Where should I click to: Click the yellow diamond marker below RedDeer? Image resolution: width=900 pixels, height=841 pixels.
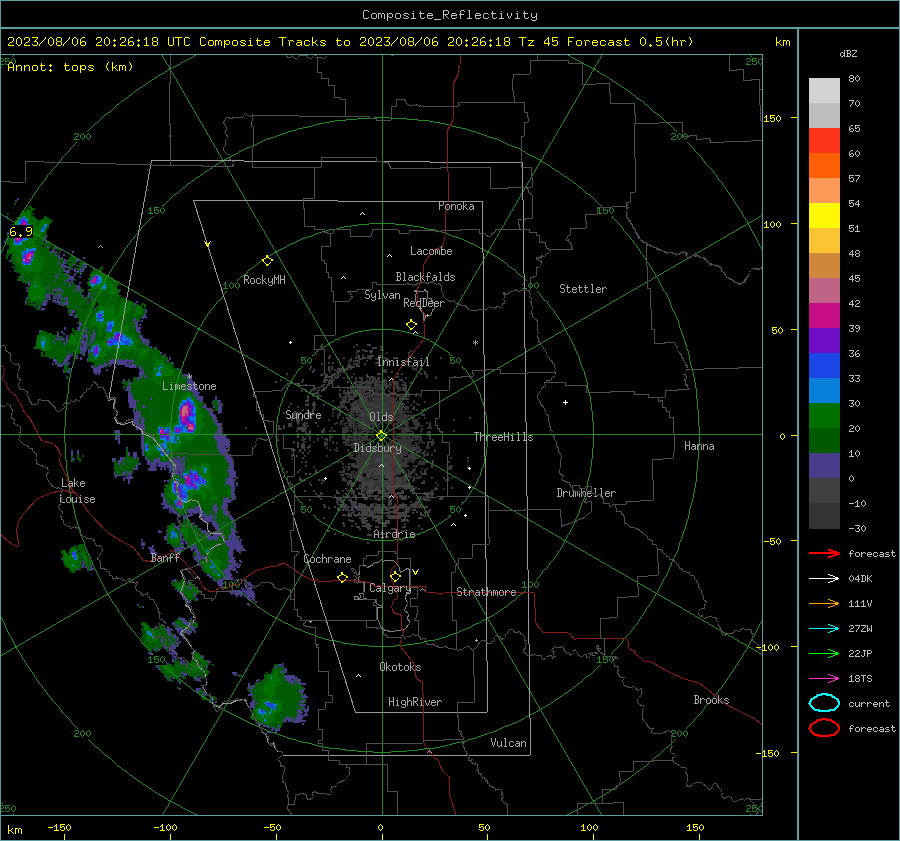pyautogui.click(x=411, y=325)
